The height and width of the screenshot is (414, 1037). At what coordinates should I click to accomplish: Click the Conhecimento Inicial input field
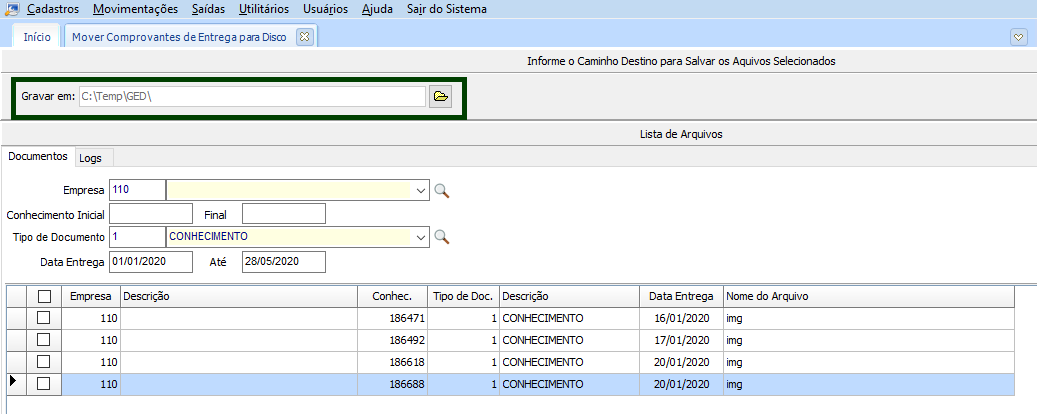point(151,214)
